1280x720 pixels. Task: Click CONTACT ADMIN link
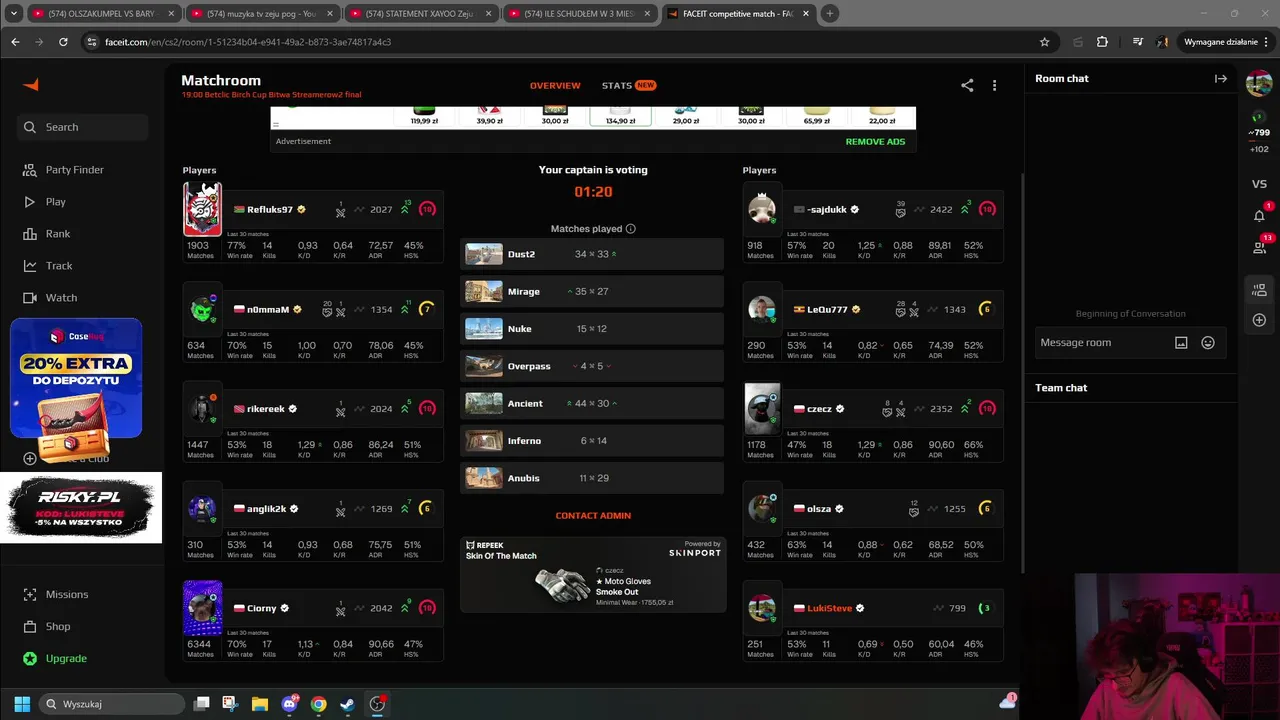[593, 516]
